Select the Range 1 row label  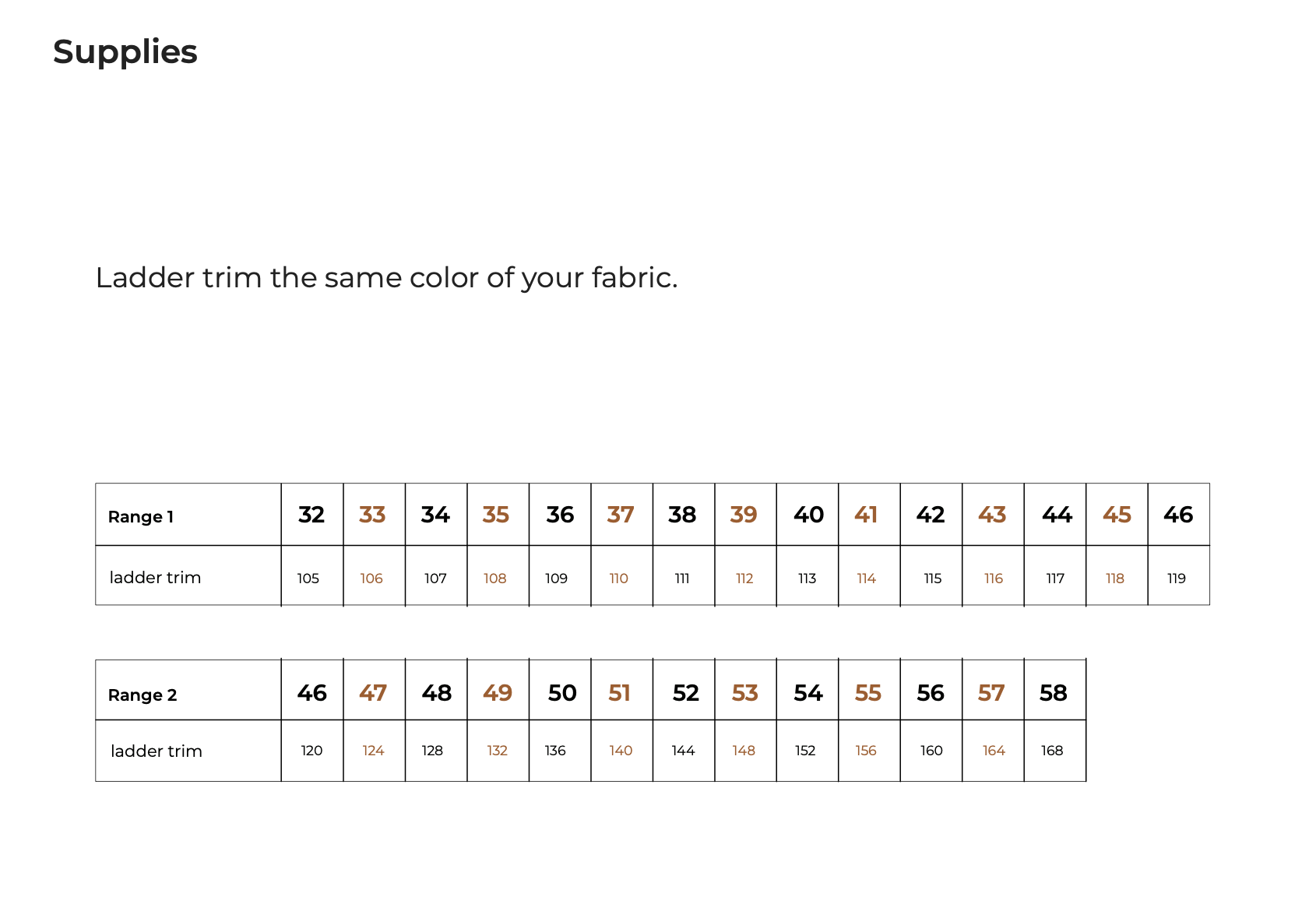141,517
